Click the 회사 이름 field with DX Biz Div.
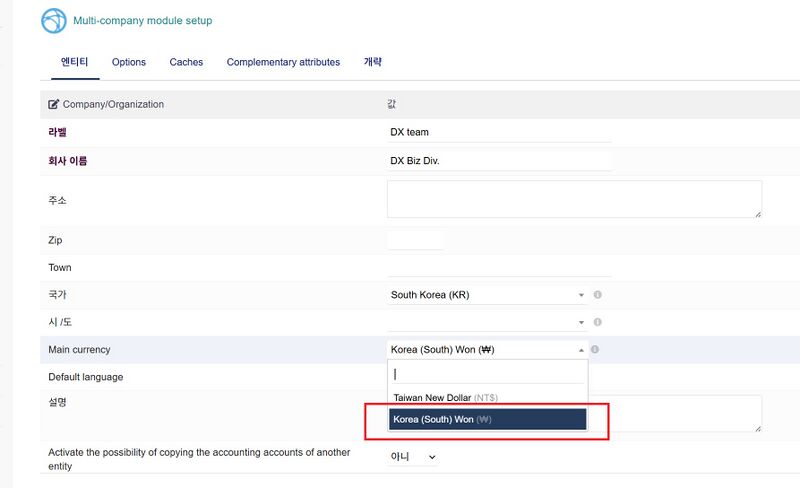 (498, 160)
